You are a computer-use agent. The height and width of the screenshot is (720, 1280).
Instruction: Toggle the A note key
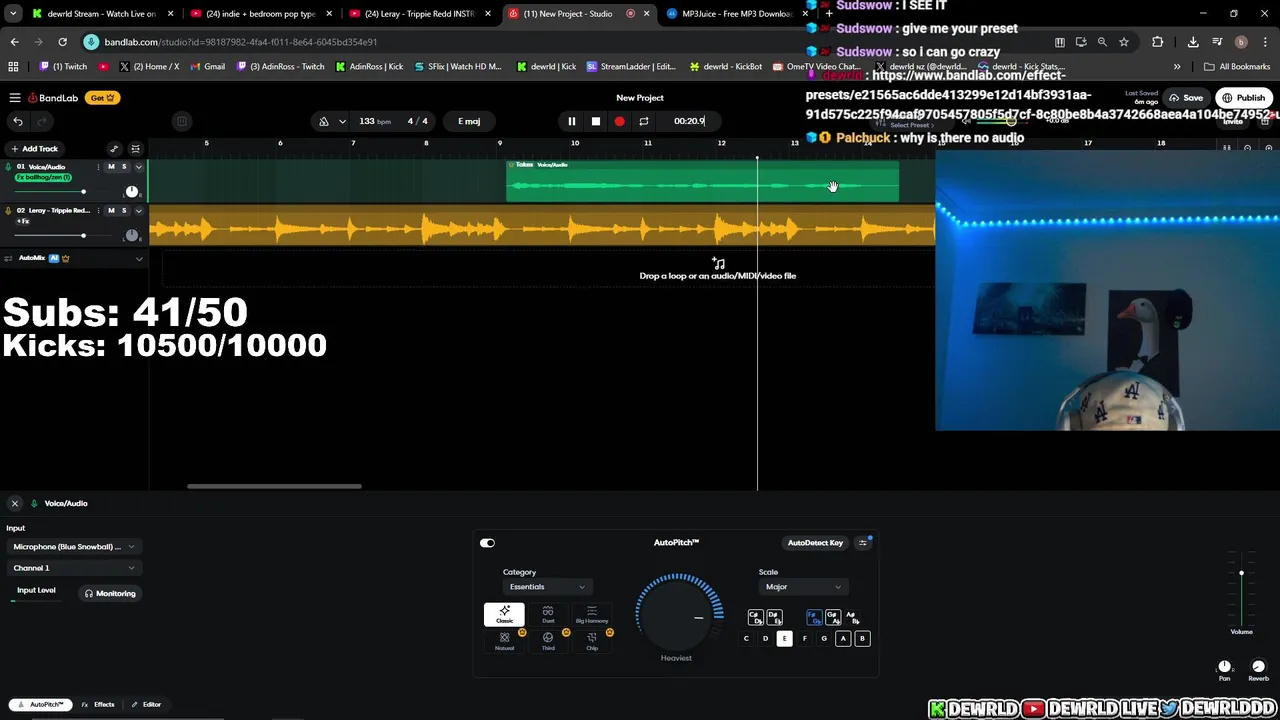pos(843,638)
